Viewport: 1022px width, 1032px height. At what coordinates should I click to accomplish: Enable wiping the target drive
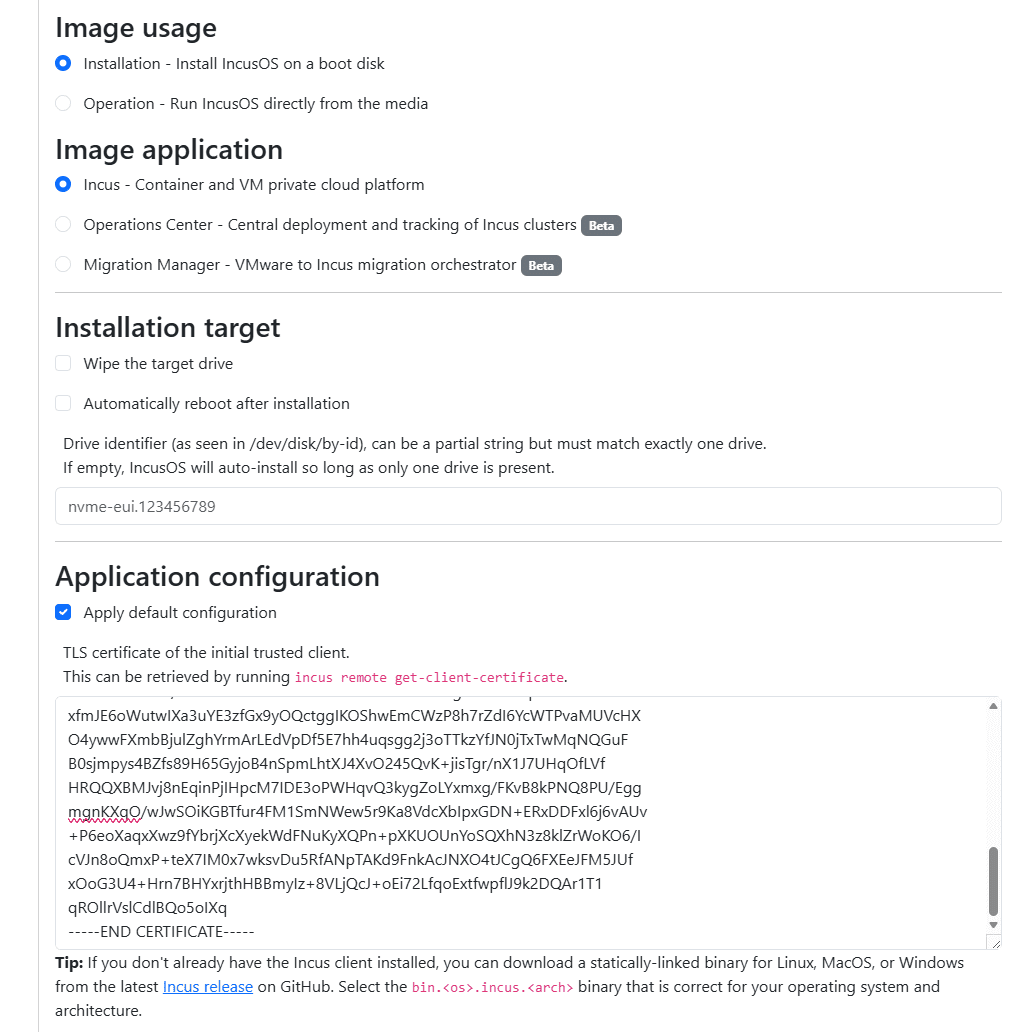click(x=63, y=363)
